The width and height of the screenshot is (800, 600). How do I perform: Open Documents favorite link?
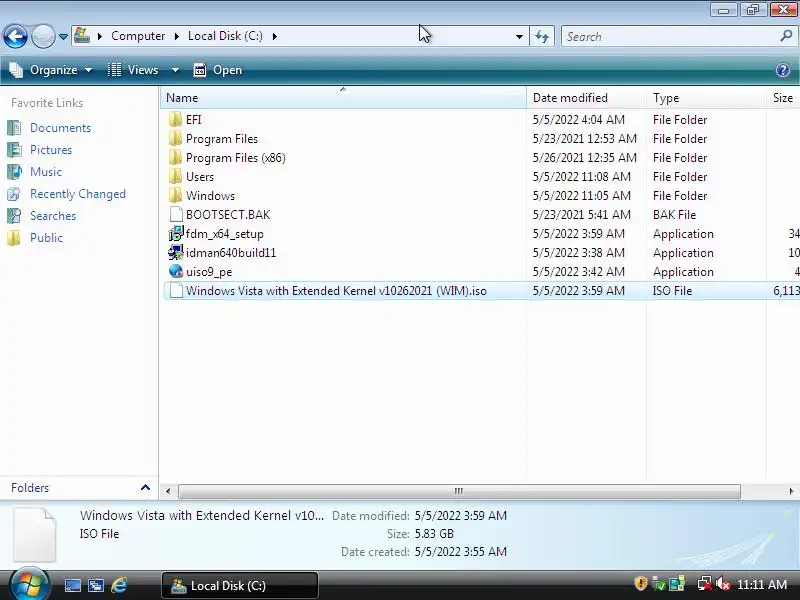pos(60,128)
